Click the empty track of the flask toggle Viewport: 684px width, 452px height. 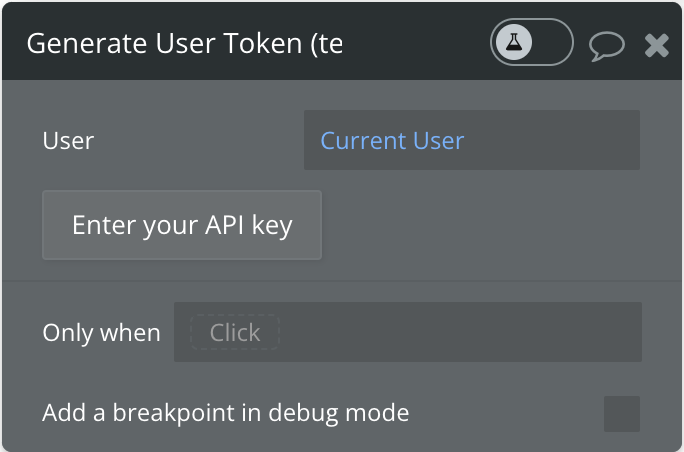tap(552, 42)
